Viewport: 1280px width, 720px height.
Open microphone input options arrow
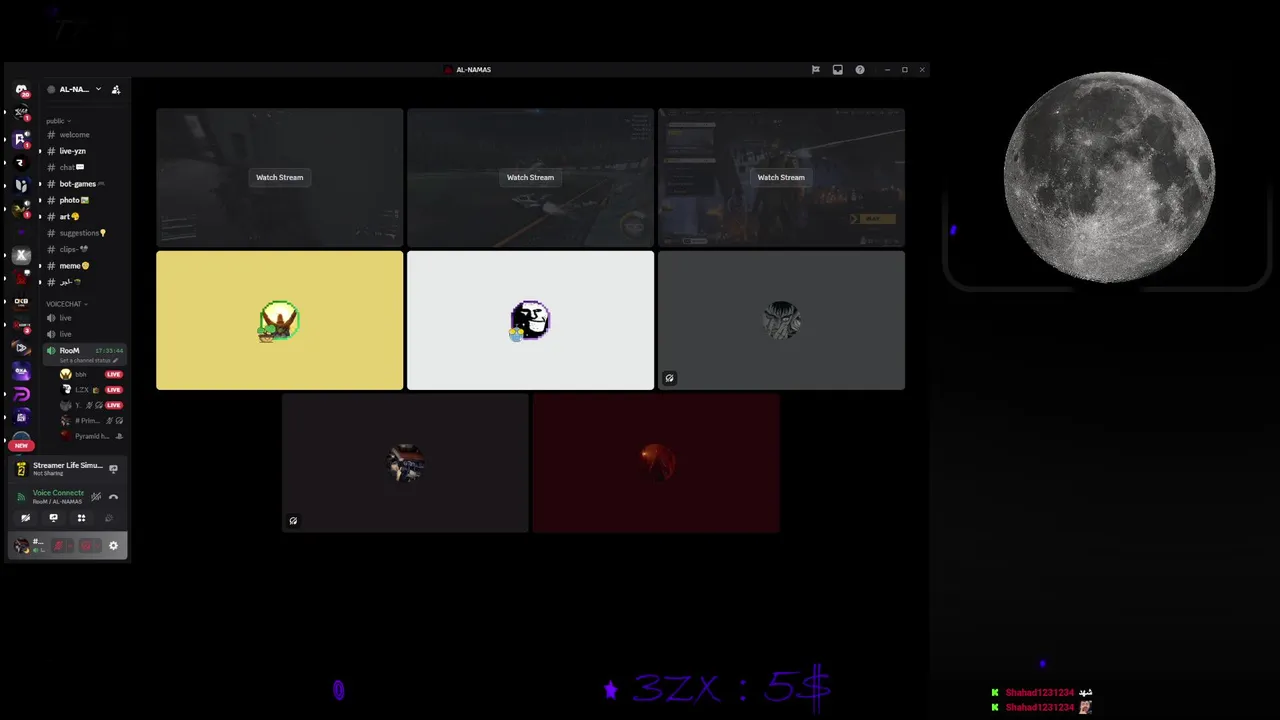[69, 545]
